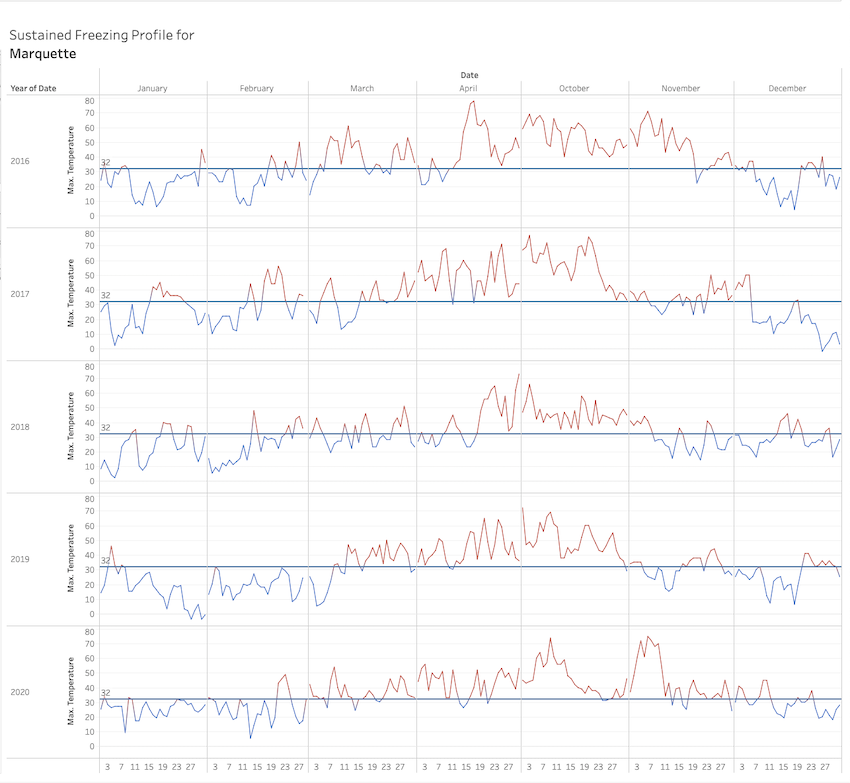
Task: Click the April 2016 temperature peak near 78
Action: pos(474,101)
